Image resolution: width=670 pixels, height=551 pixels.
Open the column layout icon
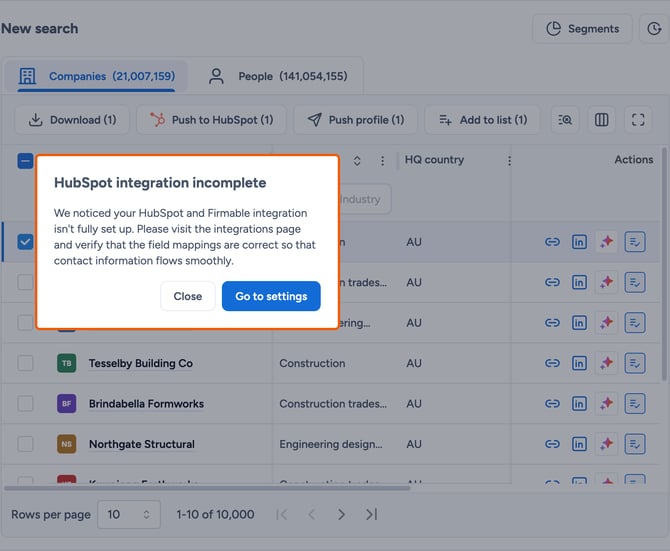point(601,120)
